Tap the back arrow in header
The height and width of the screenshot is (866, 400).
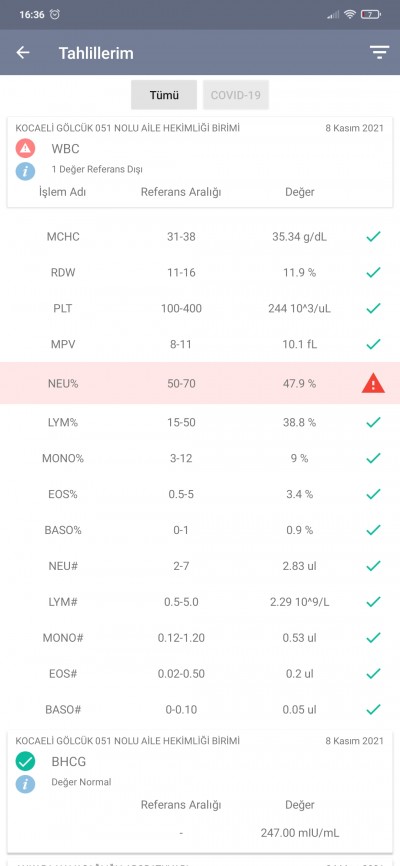(x=23, y=52)
